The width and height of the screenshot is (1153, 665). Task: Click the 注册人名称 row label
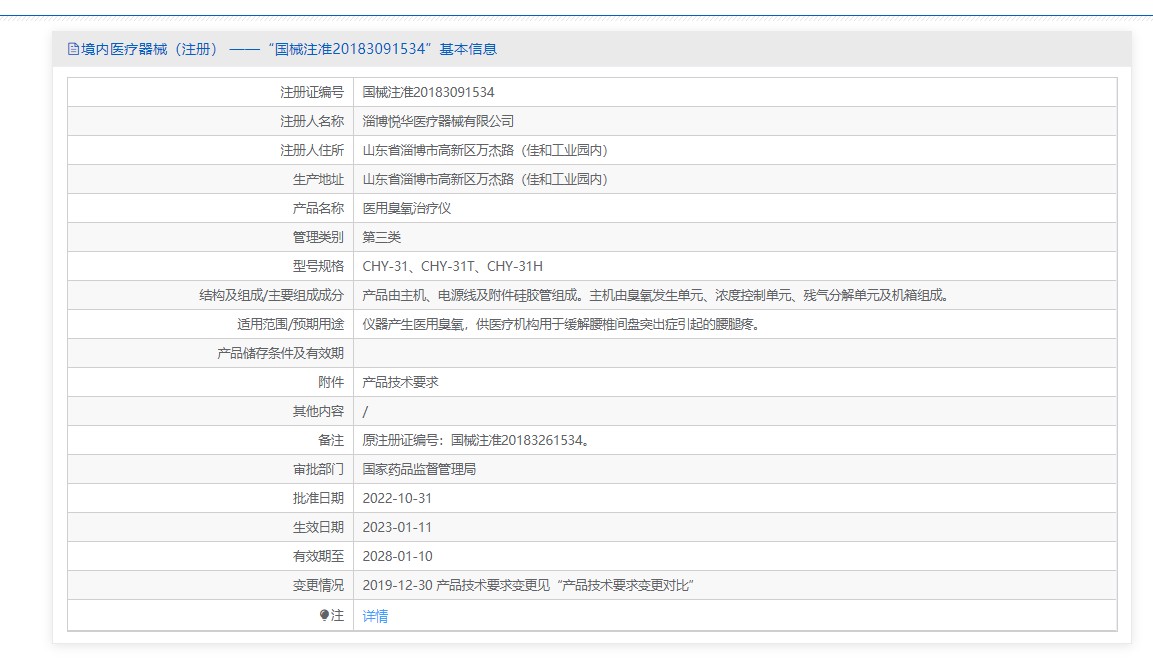coord(312,121)
